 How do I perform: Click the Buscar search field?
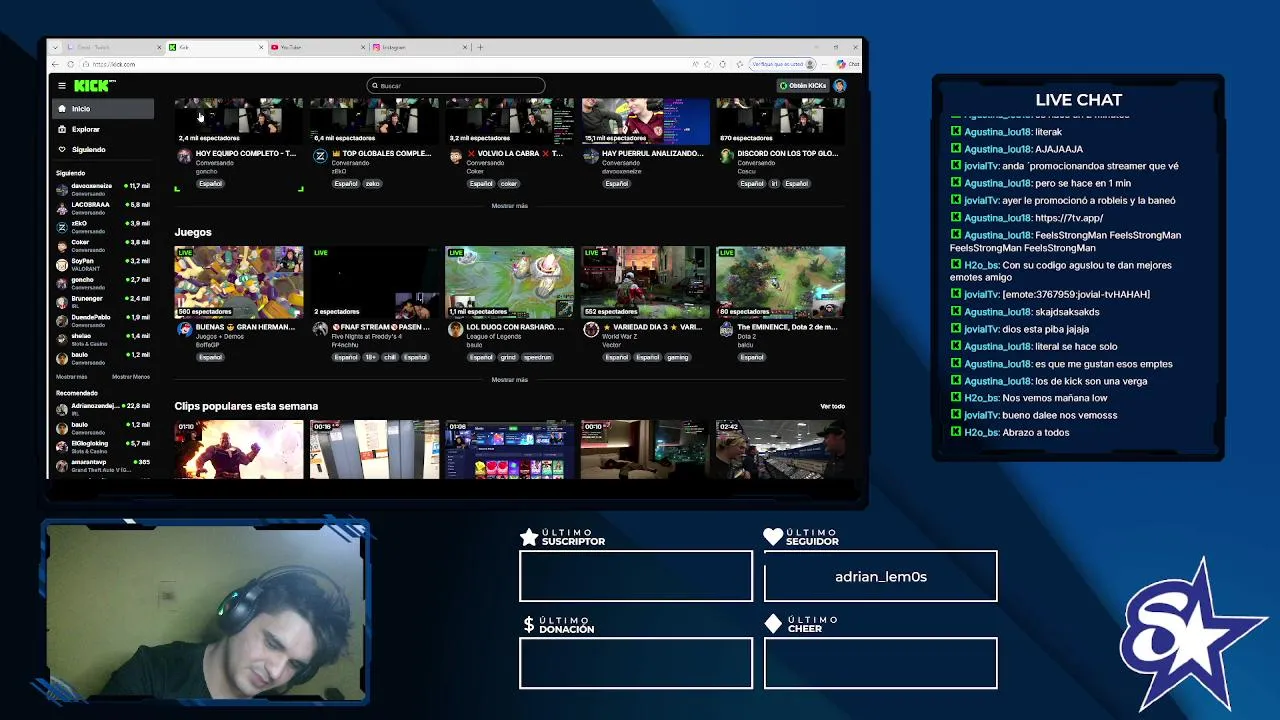coord(456,86)
